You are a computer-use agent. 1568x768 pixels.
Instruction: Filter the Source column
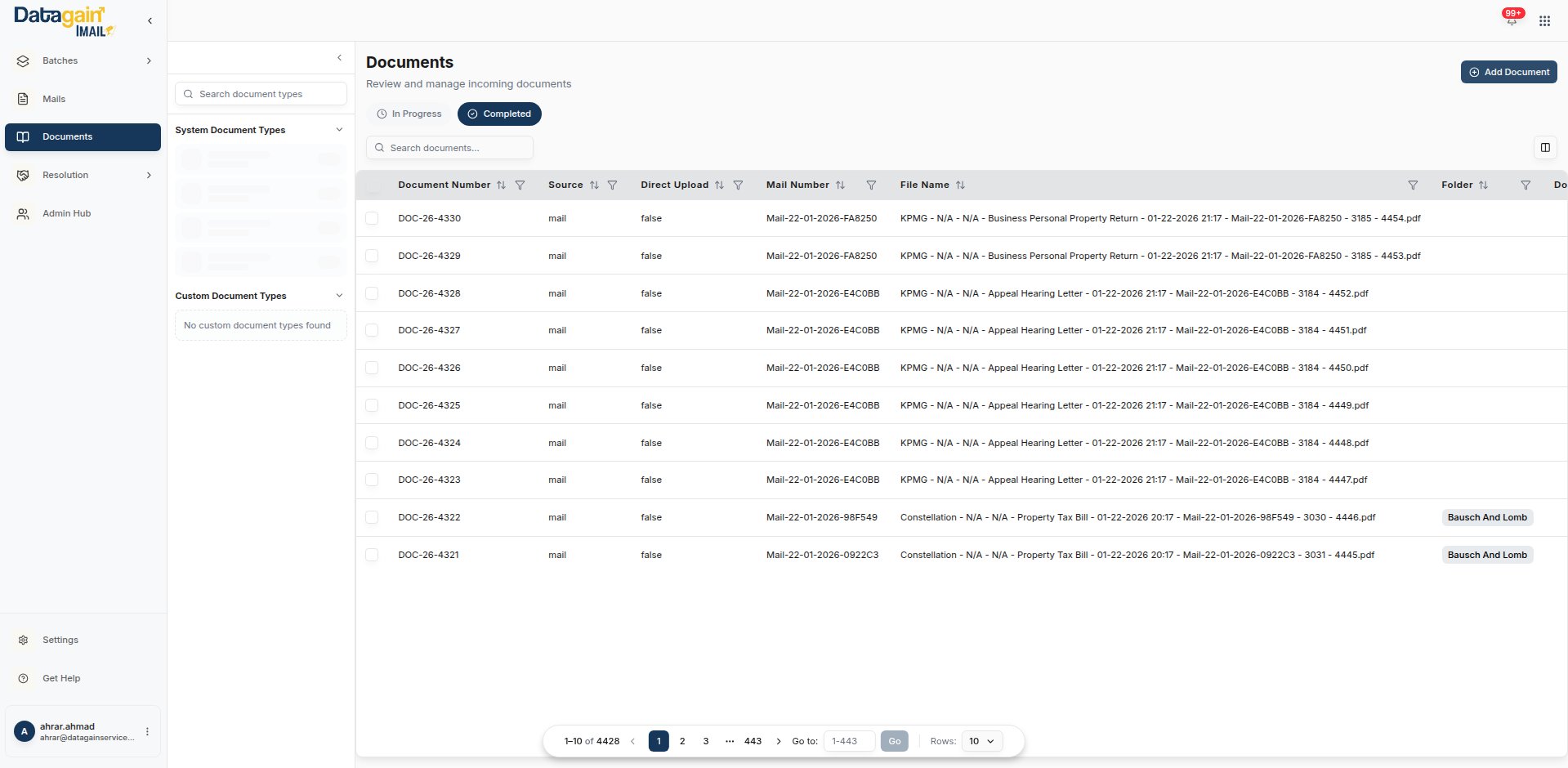612,185
